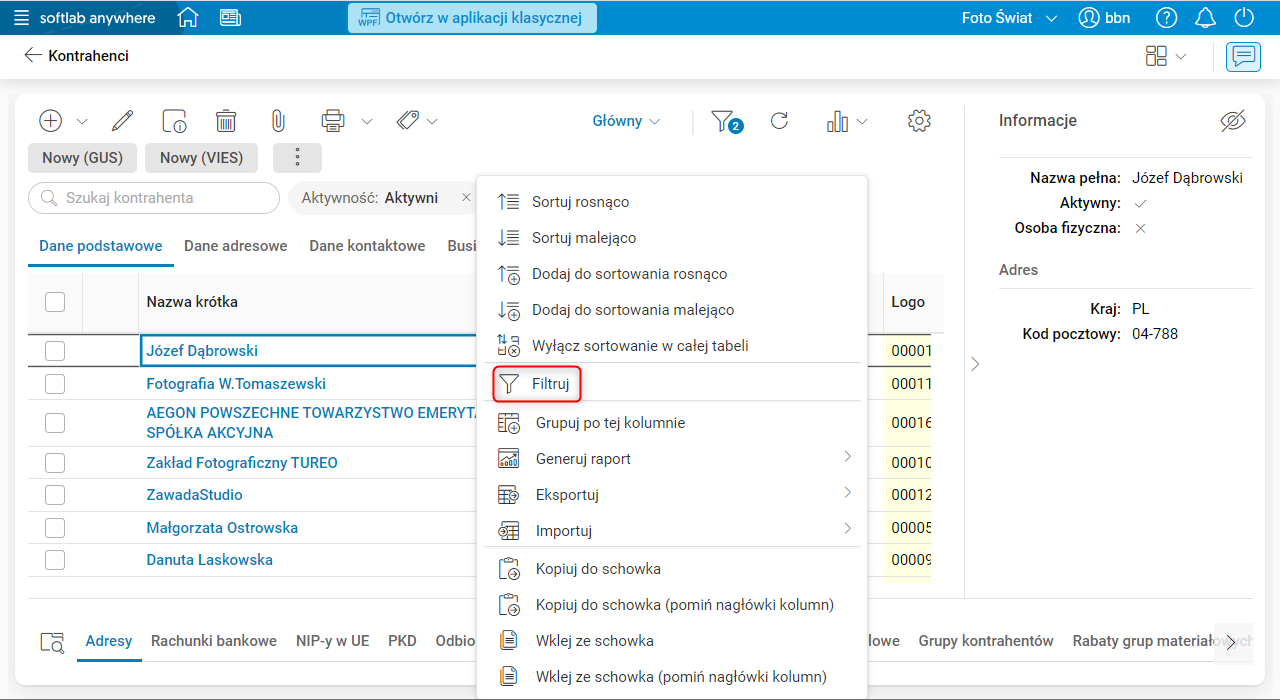Select Wyłącz sortowanie w całej tabeli
The width and height of the screenshot is (1280, 700).
(672, 346)
